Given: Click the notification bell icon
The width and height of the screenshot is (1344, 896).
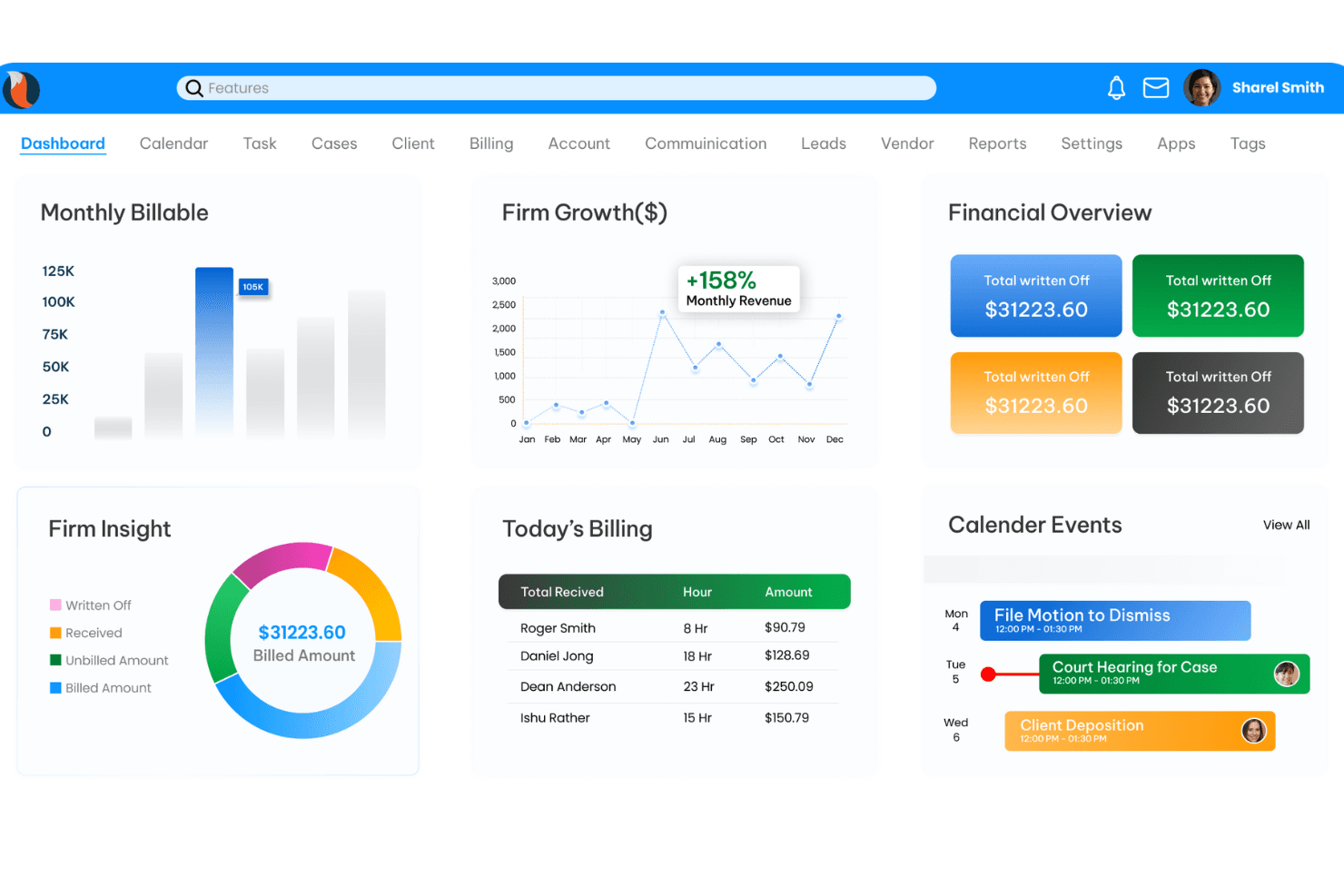Looking at the screenshot, I should [x=1116, y=88].
